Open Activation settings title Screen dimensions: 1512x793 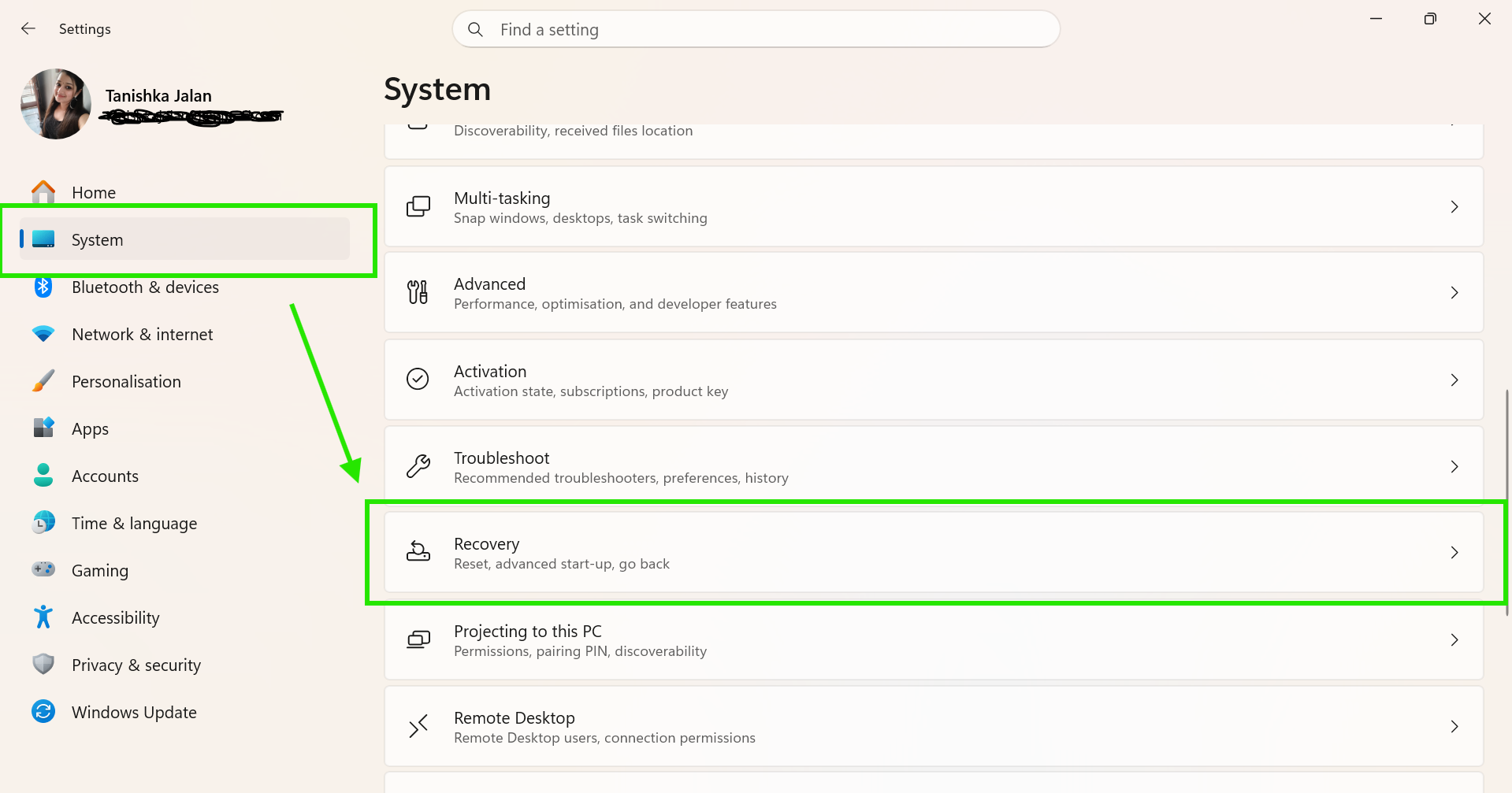point(490,371)
